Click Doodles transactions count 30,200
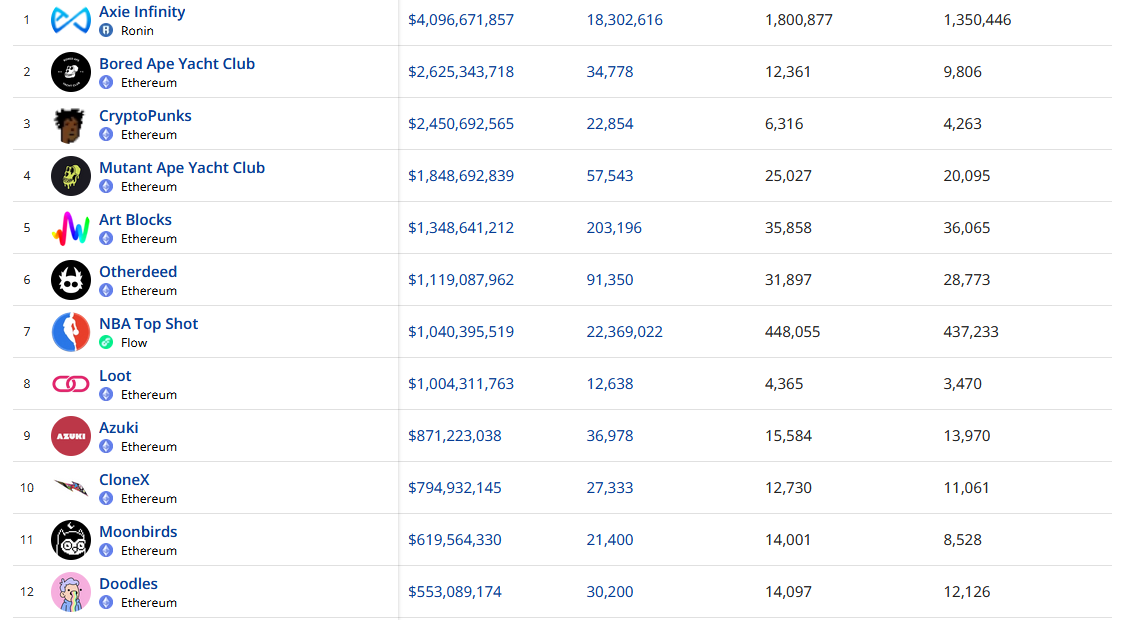This screenshot has height=620, width=1127. [610, 592]
